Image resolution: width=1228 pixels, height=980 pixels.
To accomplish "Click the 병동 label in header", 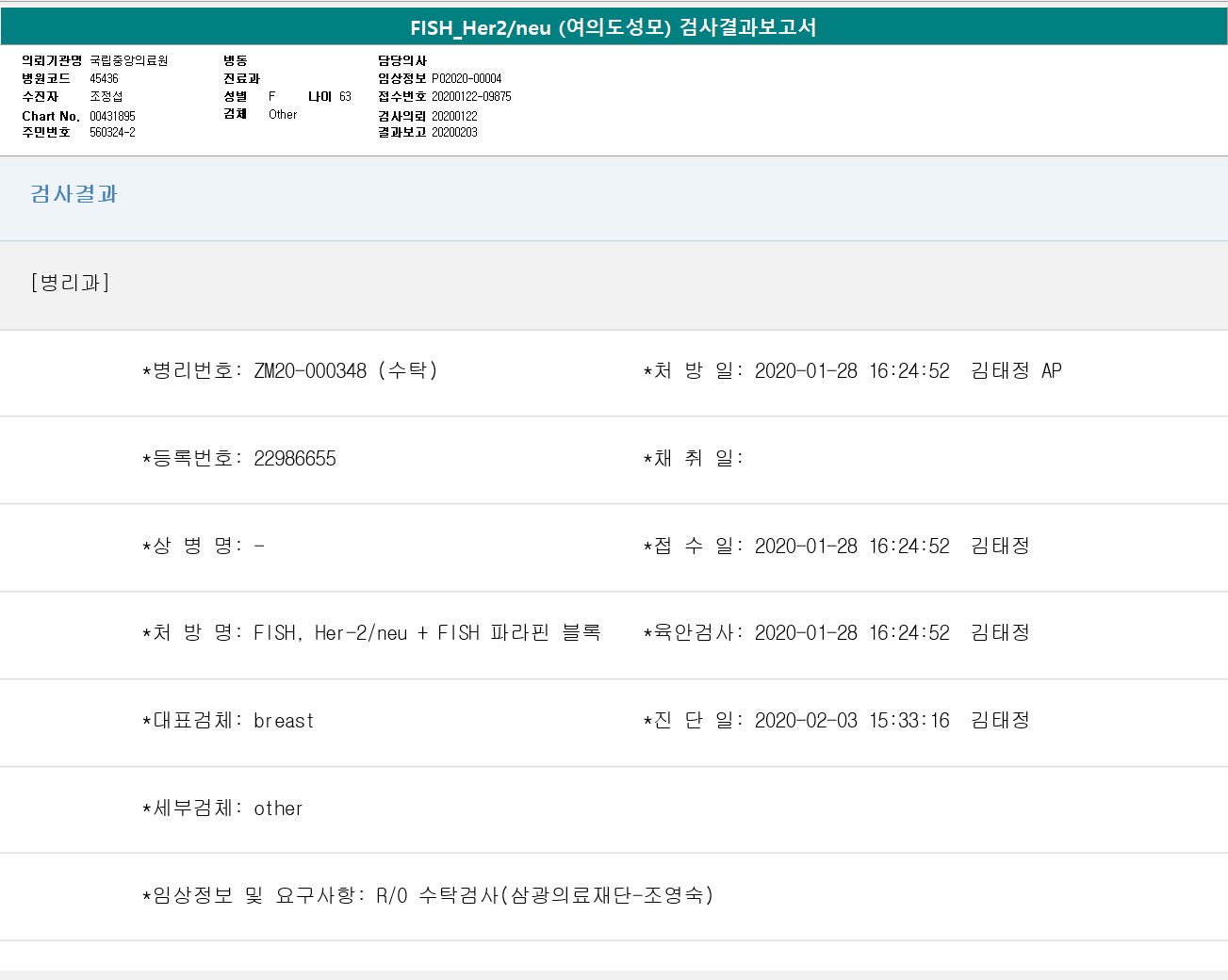I will pos(236,60).
